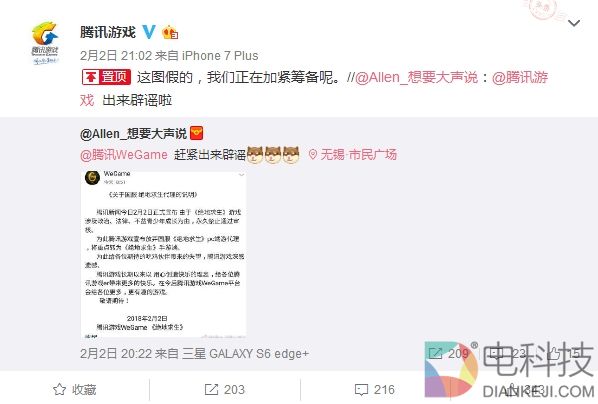Viewport: 598px width, 404px height.
Task: Open the @腾讯游 mention link
Action: 520,77
